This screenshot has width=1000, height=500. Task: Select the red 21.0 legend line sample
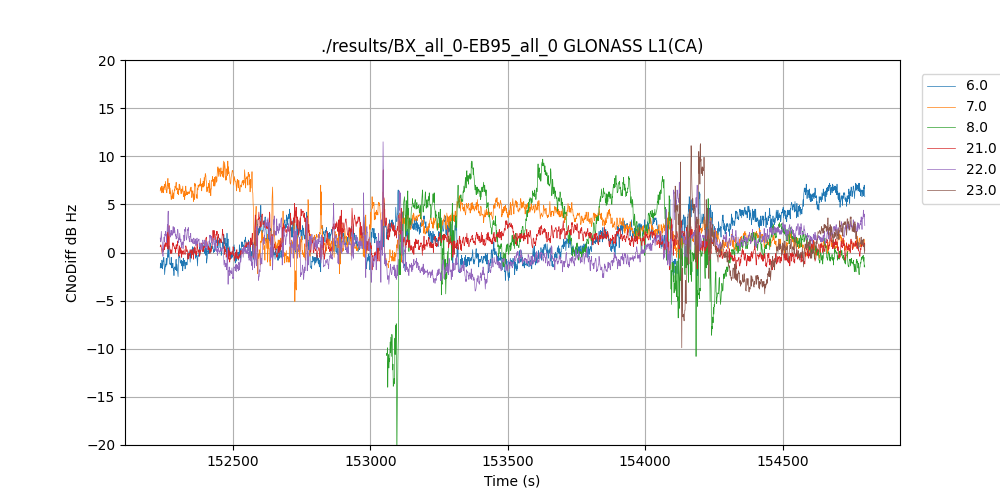tap(942, 149)
